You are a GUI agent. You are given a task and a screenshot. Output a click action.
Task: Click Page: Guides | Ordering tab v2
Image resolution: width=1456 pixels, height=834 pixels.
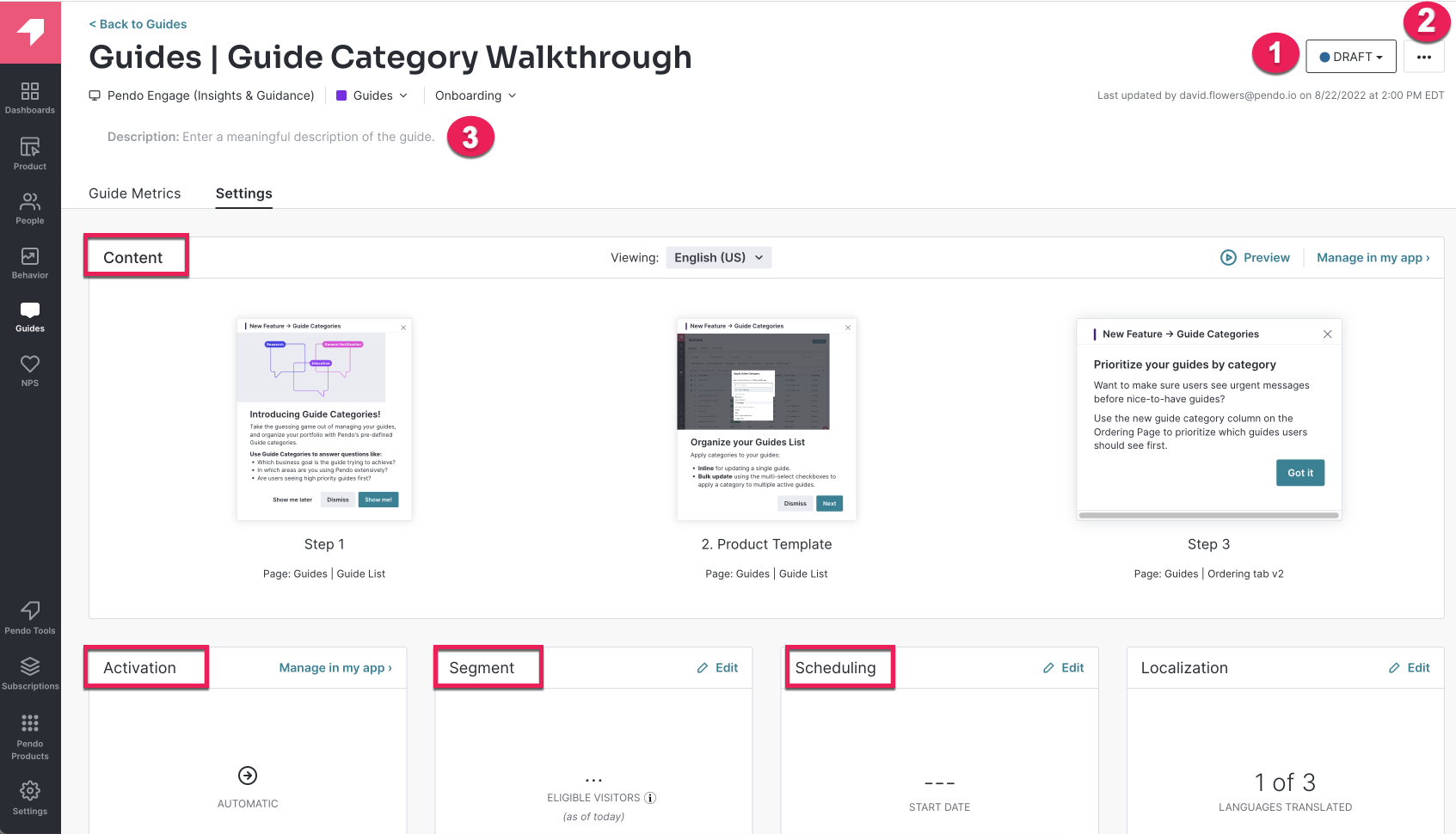coord(1208,574)
